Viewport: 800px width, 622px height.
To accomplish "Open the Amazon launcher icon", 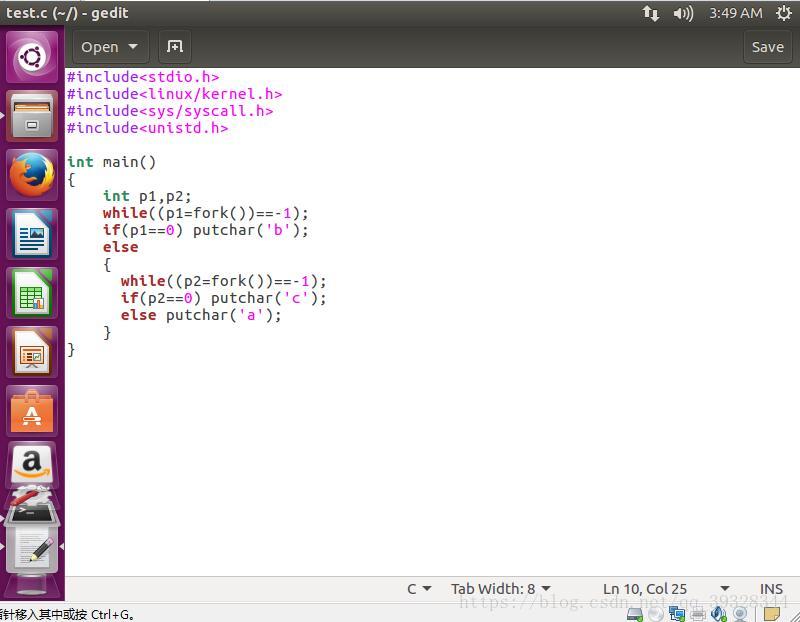I will pos(32,464).
